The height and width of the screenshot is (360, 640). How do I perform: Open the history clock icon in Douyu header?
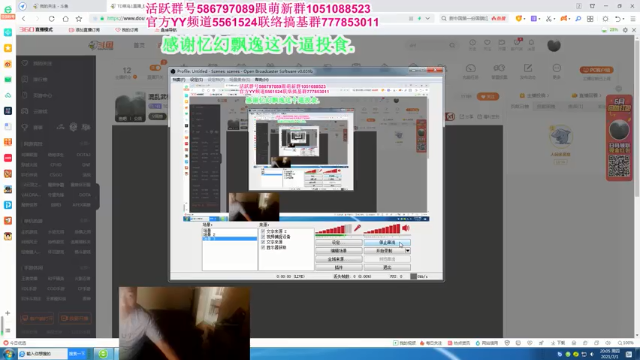tap(472, 42)
